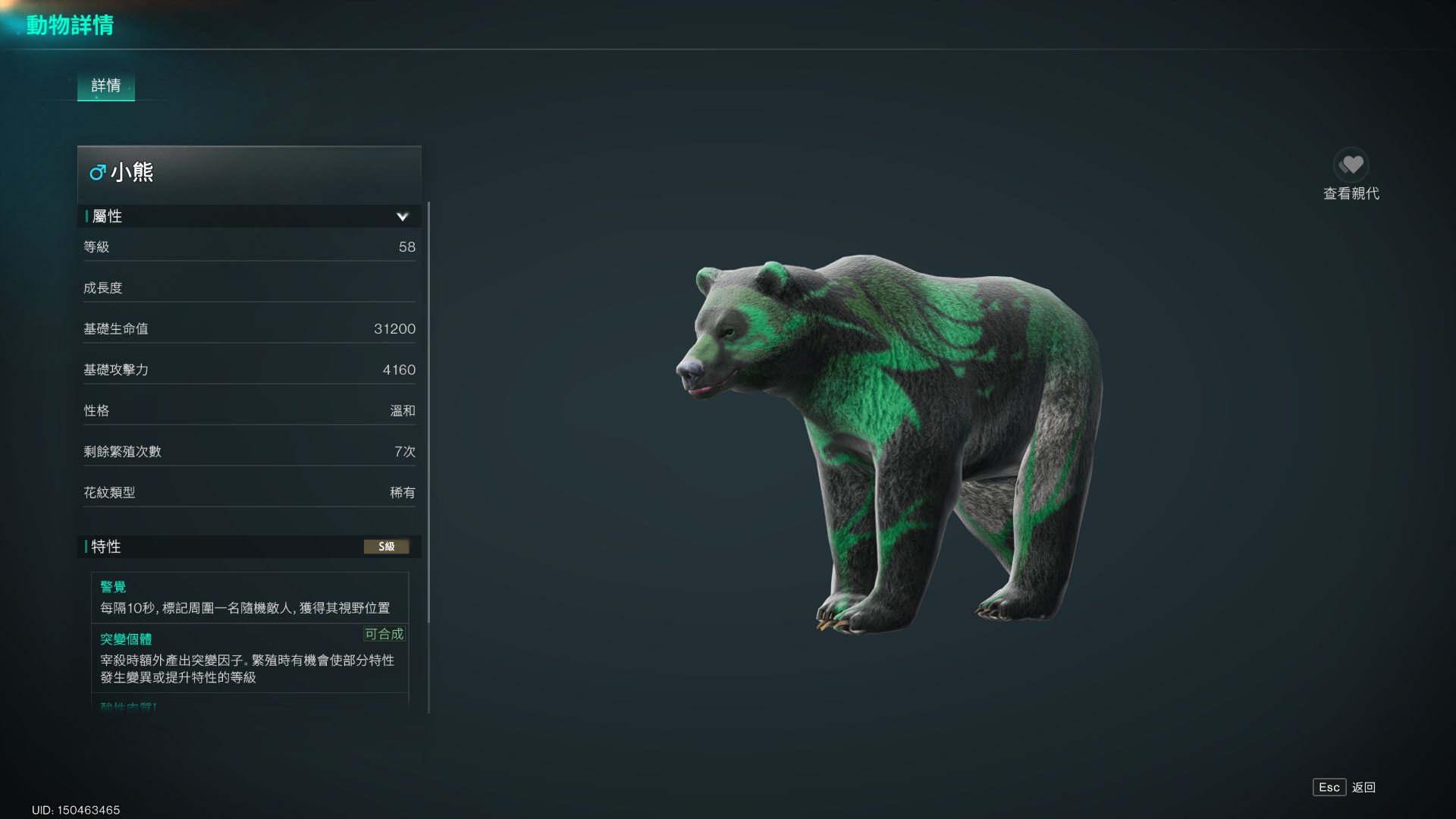Click the male gender symbol icon

pyautogui.click(x=97, y=173)
